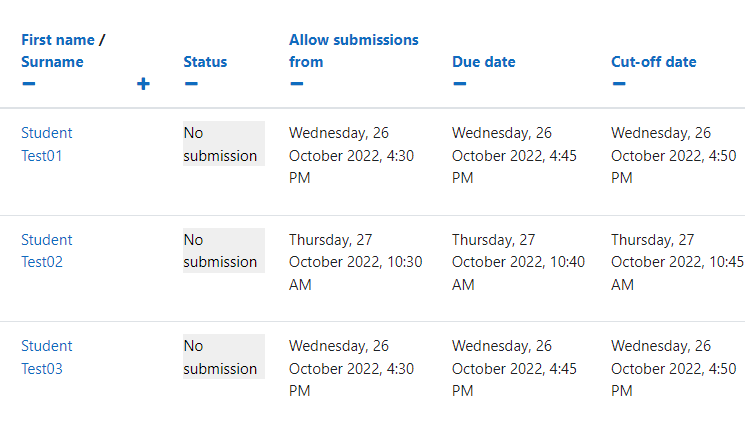Collapse the Due date column
This screenshot has height=421, width=745.
[459, 84]
